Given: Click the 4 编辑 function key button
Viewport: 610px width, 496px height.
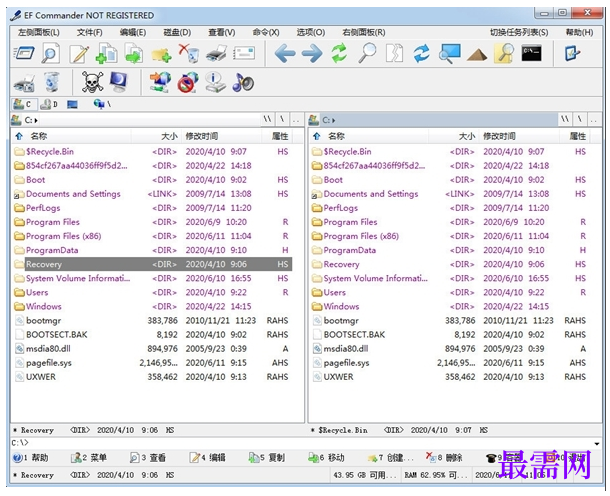Looking at the screenshot, I should coord(207,458).
